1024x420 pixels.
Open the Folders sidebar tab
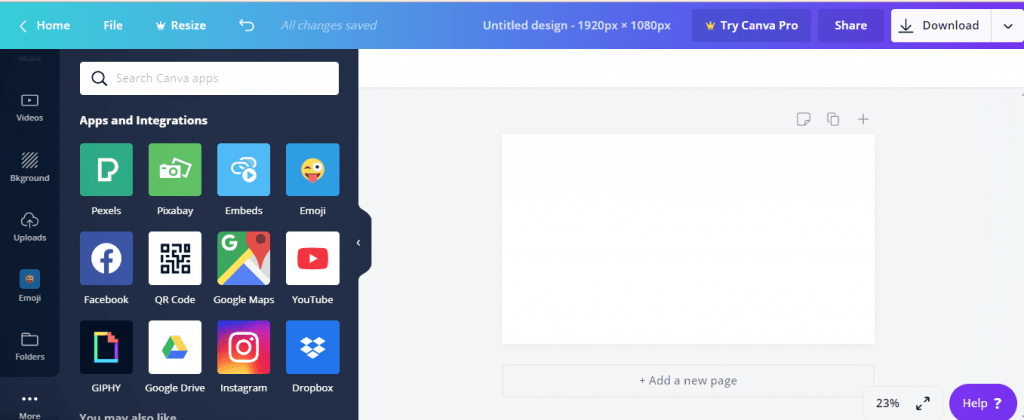coord(29,346)
